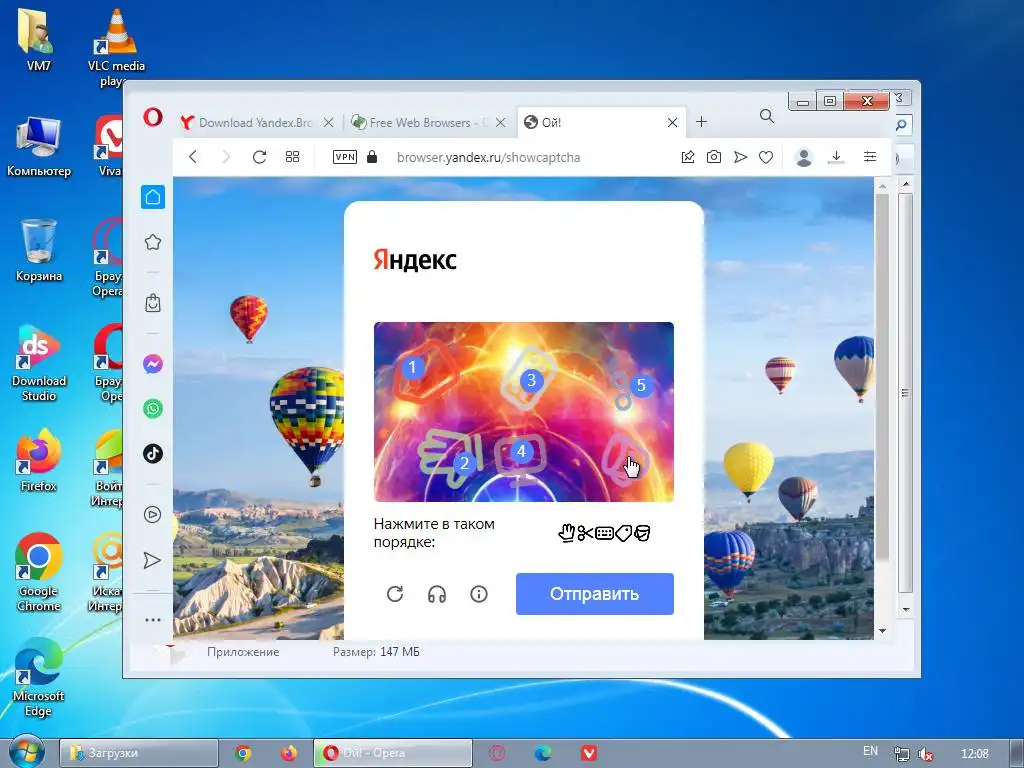Open sidebar Player icon

(x=153, y=515)
